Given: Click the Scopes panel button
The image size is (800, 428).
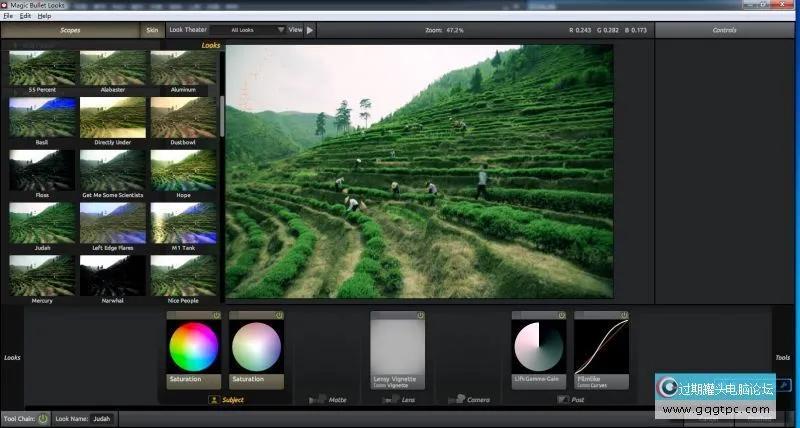Looking at the screenshot, I should 70,30.
